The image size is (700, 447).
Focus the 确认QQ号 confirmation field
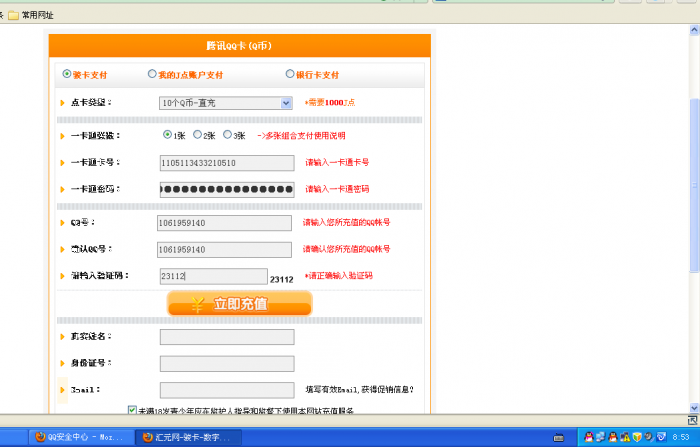point(224,250)
